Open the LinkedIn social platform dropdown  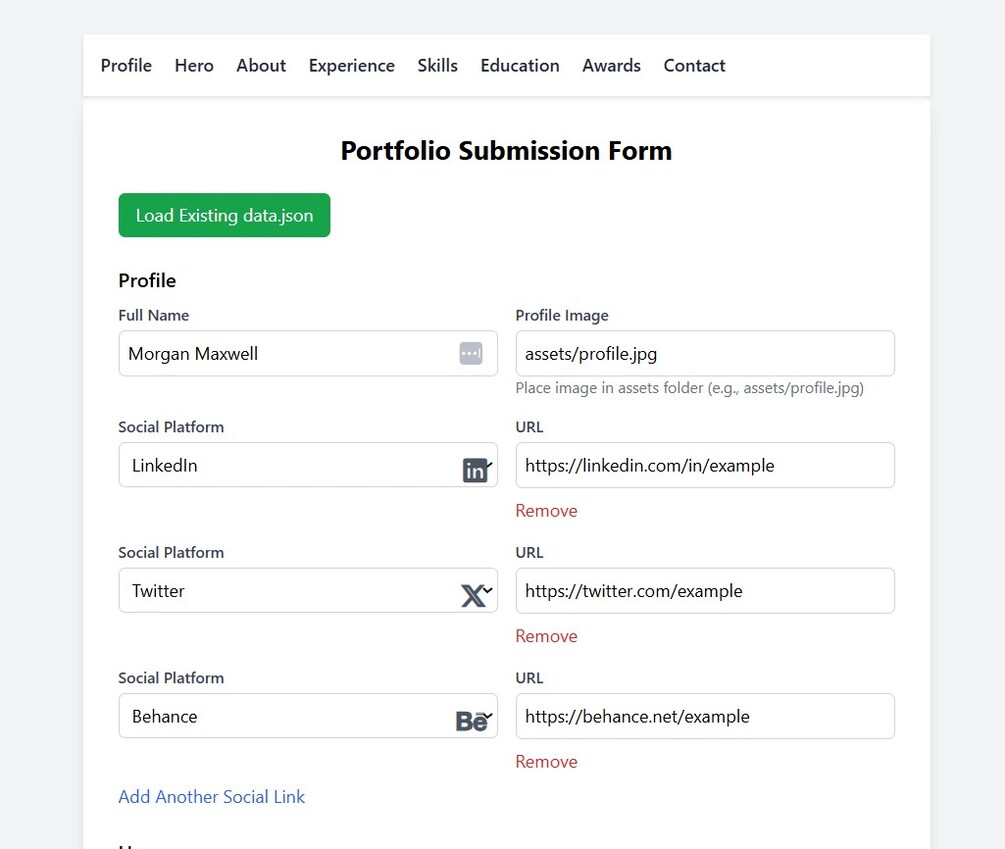(290, 465)
